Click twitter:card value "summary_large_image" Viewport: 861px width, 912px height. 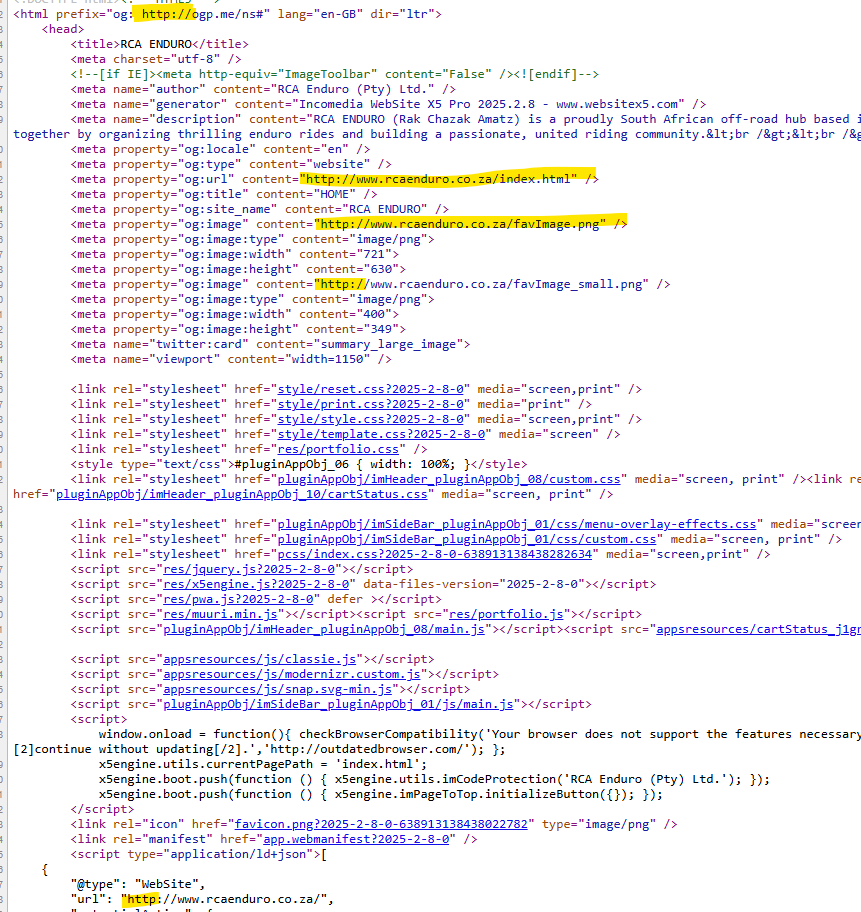pyautogui.click(x=388, y=345)
